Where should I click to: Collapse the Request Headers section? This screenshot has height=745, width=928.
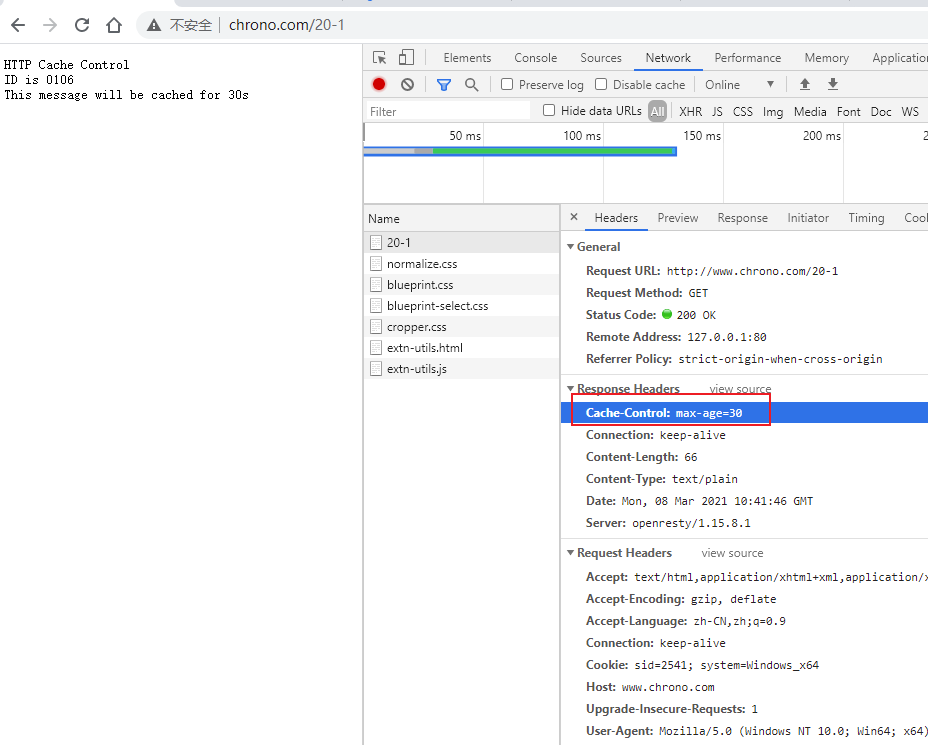(x=571, y=553)
